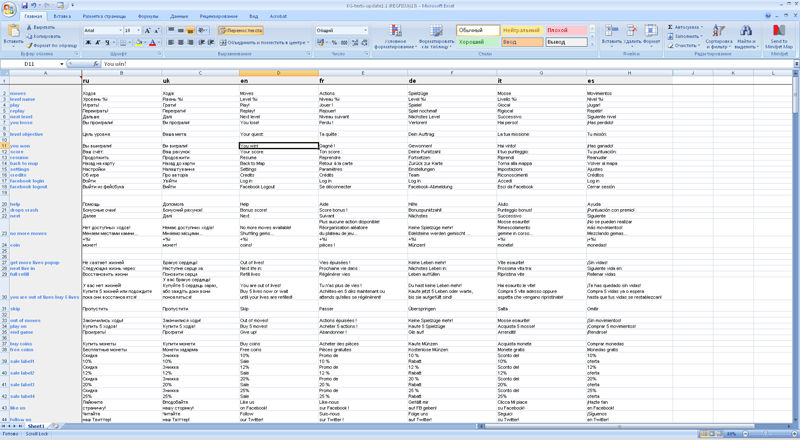The width and height of the screenshot is (800, 440).
Task: Open number format Общий dropdown
Action: (x=365, y=31)
